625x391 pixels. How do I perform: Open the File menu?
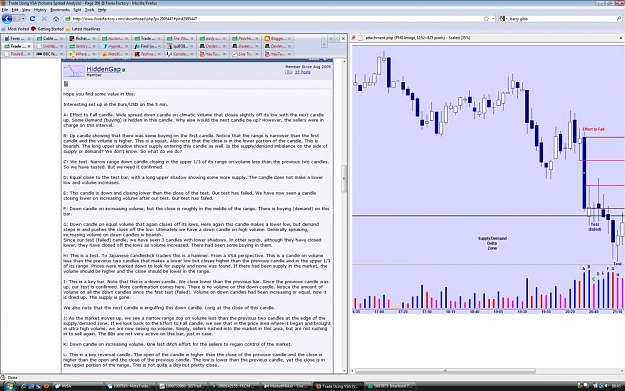point(5,10)
